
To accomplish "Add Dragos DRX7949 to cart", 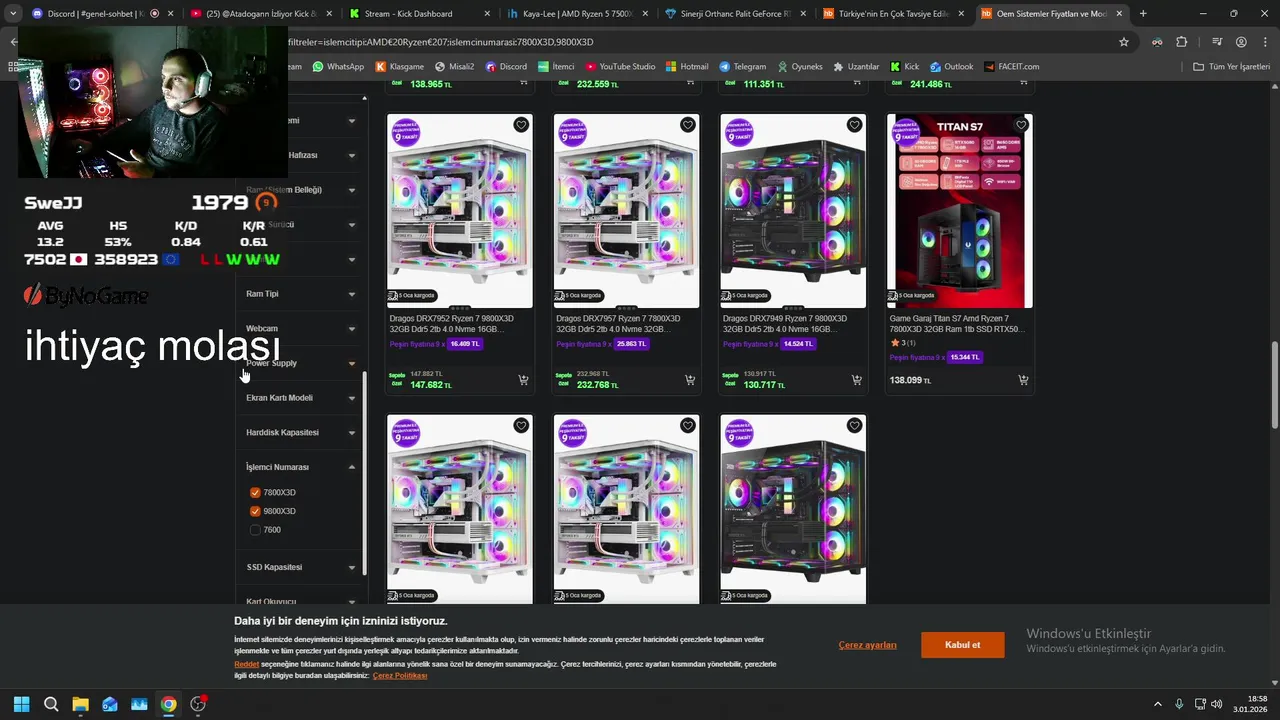I will click(856, 380).
